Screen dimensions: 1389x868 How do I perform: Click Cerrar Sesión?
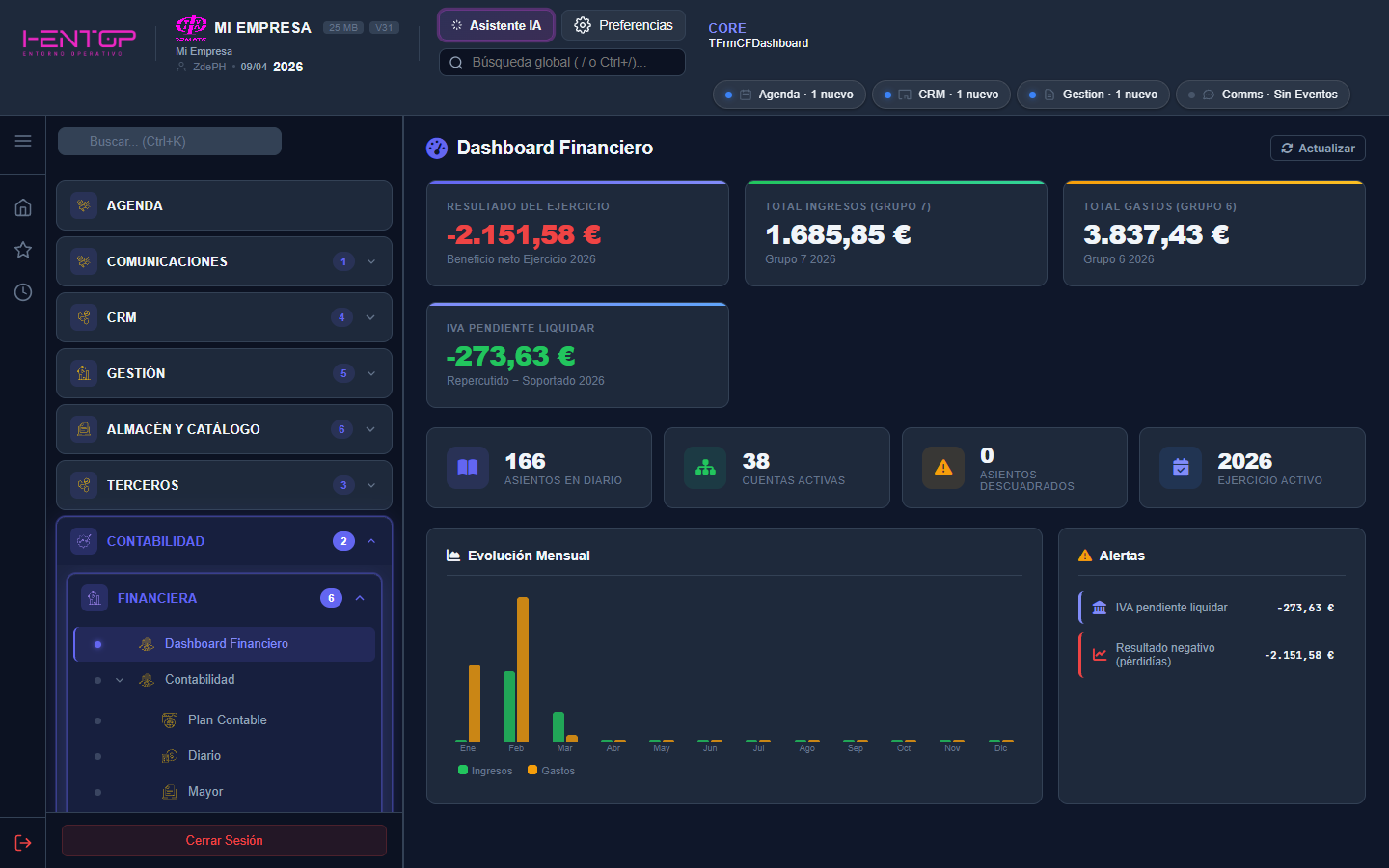pos(224,840)
